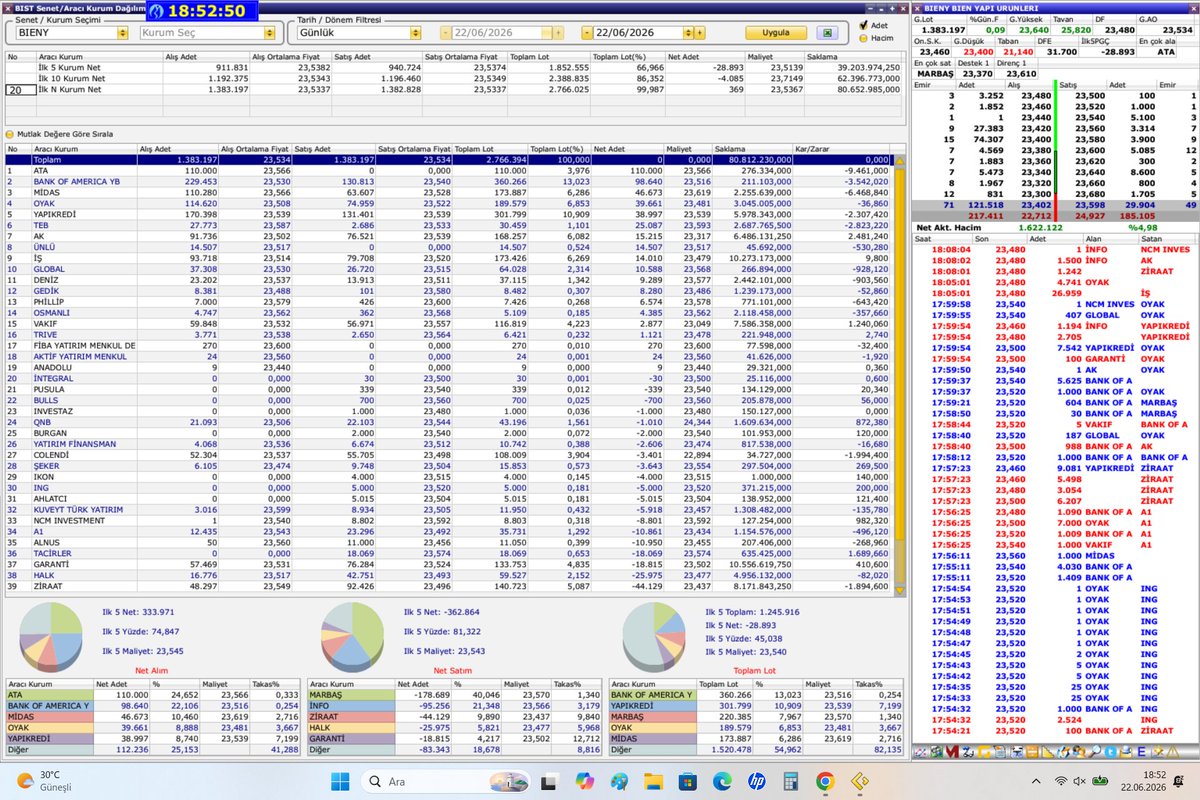The image size is (1200, 800).
Task: Select BANK OF AMERICA YB row
Action: tap(448, 181)
